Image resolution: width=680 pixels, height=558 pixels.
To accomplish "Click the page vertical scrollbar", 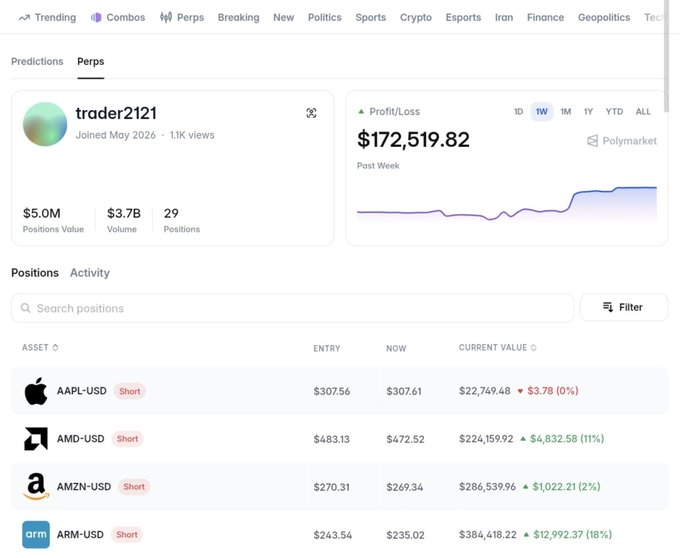I will [667, 56].
